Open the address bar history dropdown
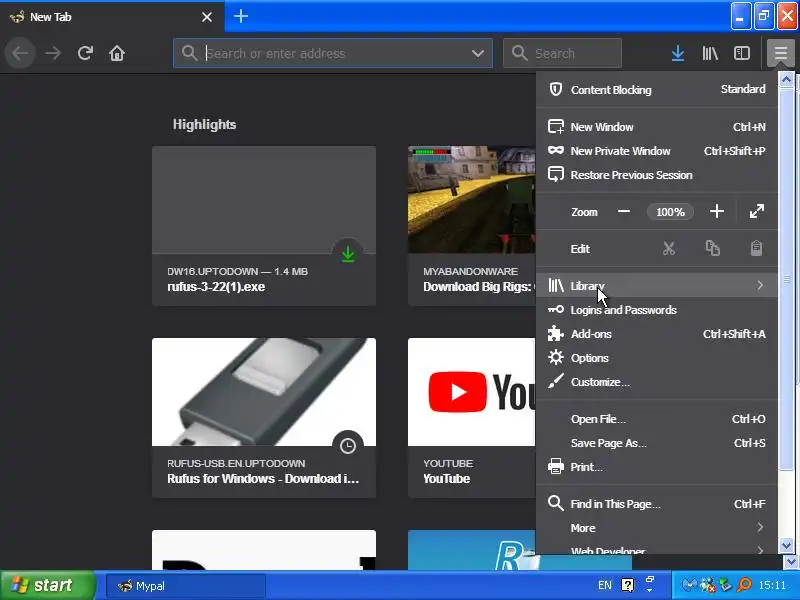800x600 pixels. (478, 53)
